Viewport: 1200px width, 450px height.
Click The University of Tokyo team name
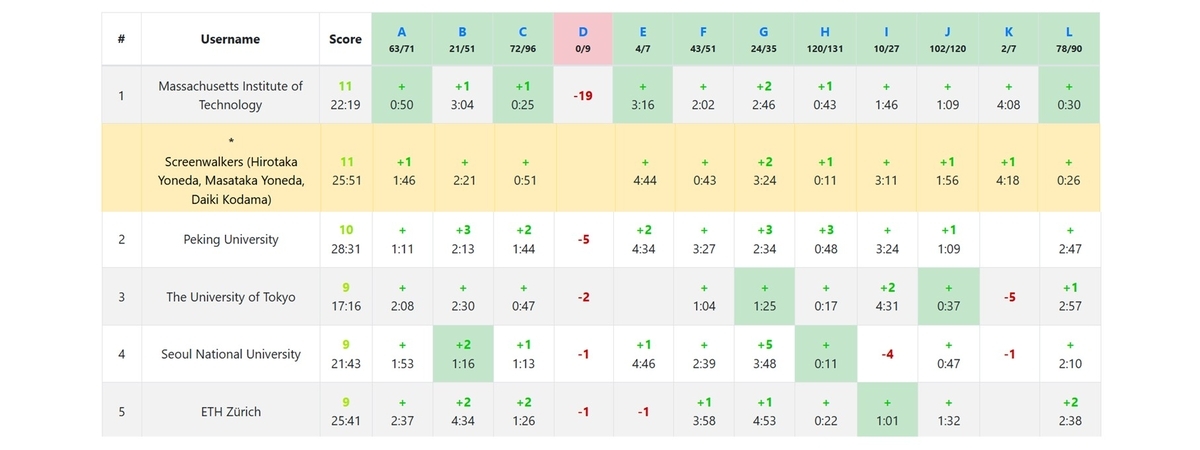[230, 297]
